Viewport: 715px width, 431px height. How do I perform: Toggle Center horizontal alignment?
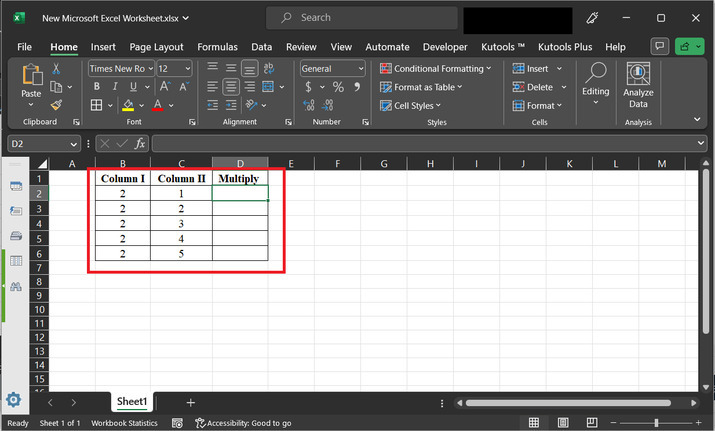[231, 87]
